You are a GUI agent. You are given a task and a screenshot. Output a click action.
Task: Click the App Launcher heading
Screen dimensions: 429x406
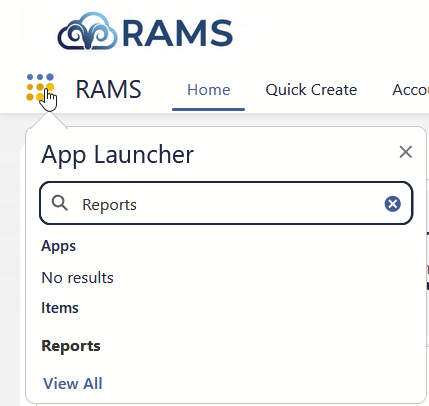[x=117, y=155]
